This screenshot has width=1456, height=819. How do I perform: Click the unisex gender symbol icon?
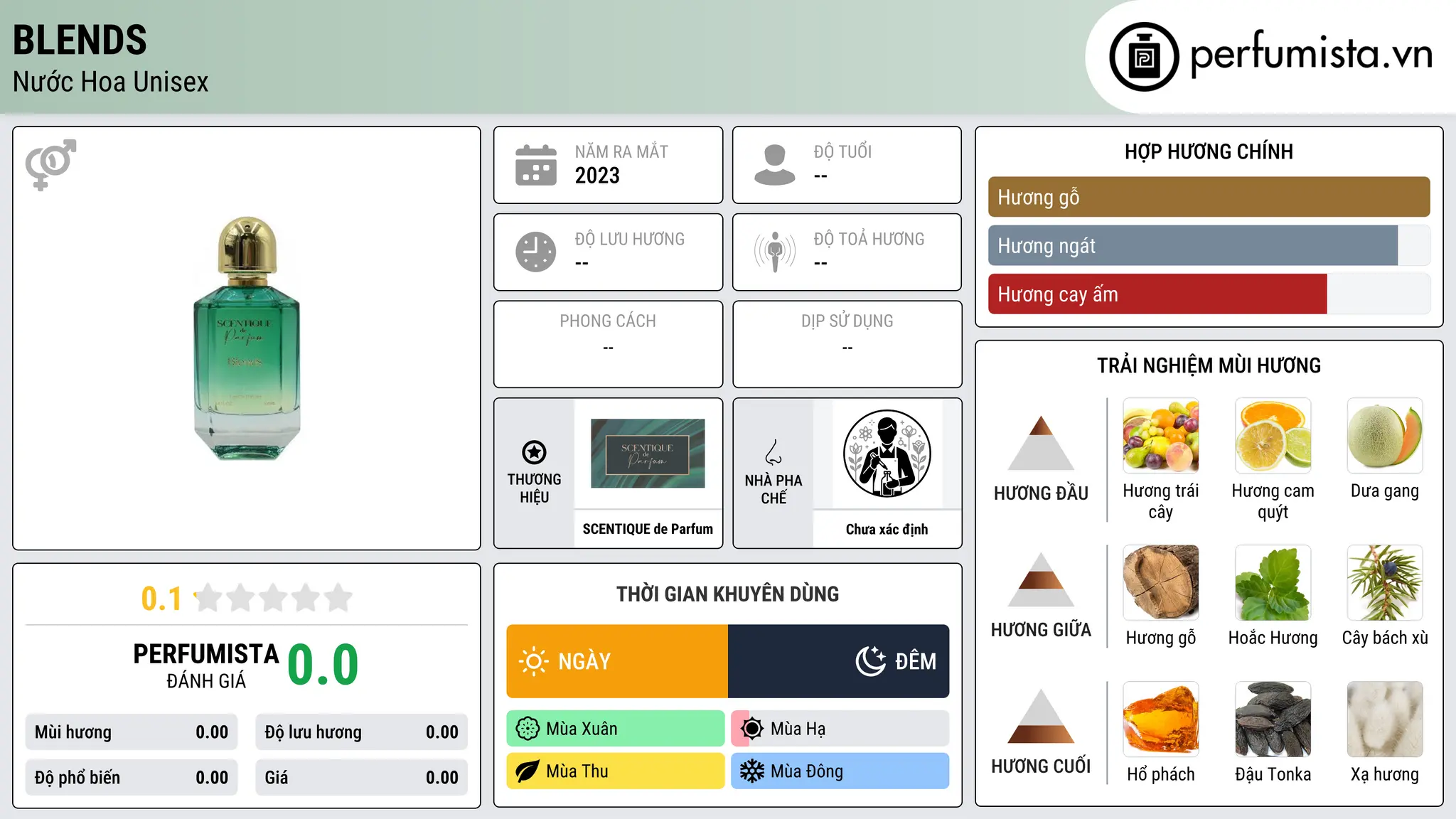[50, 164]
